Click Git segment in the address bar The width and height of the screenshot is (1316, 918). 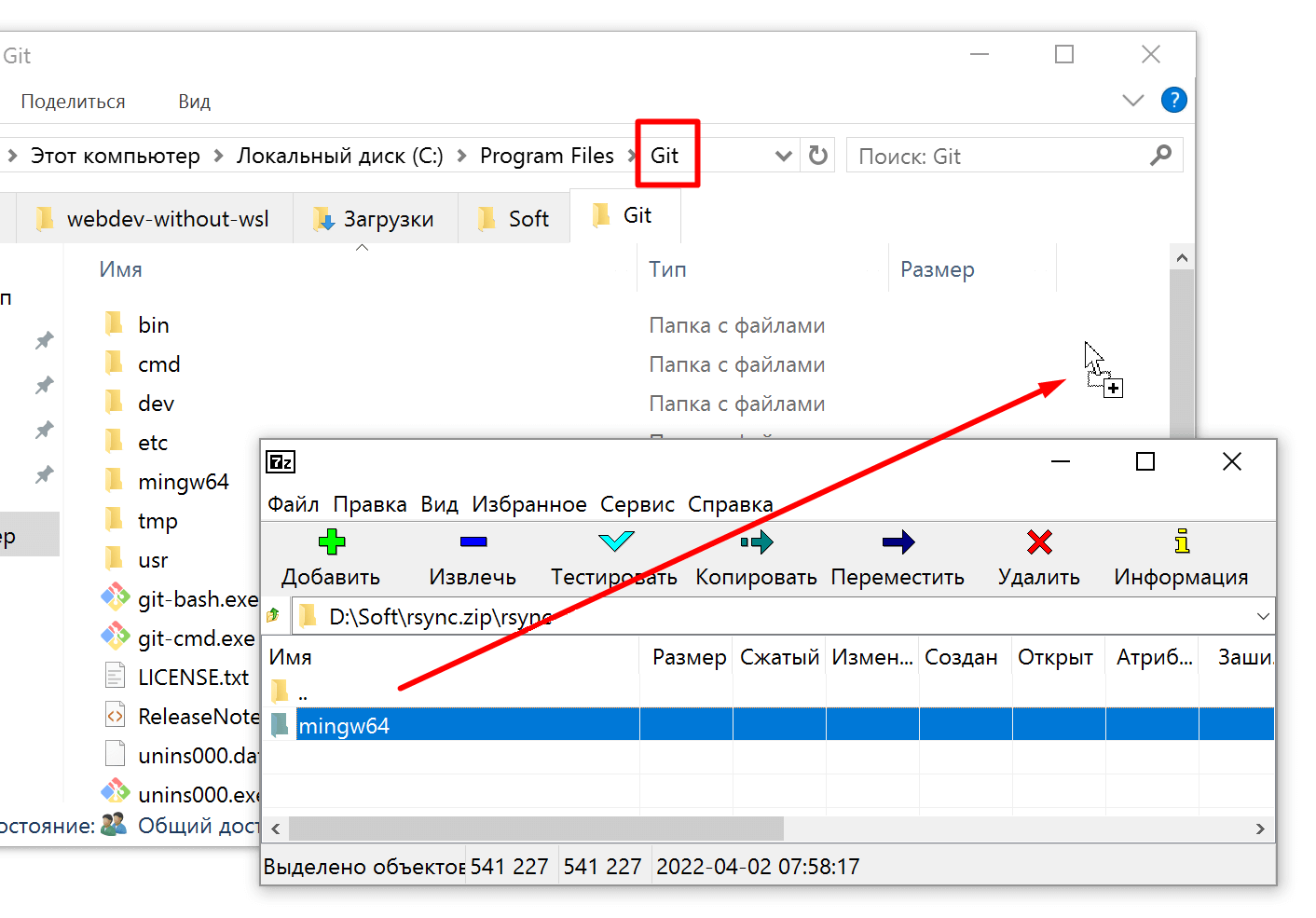point(665,156)
